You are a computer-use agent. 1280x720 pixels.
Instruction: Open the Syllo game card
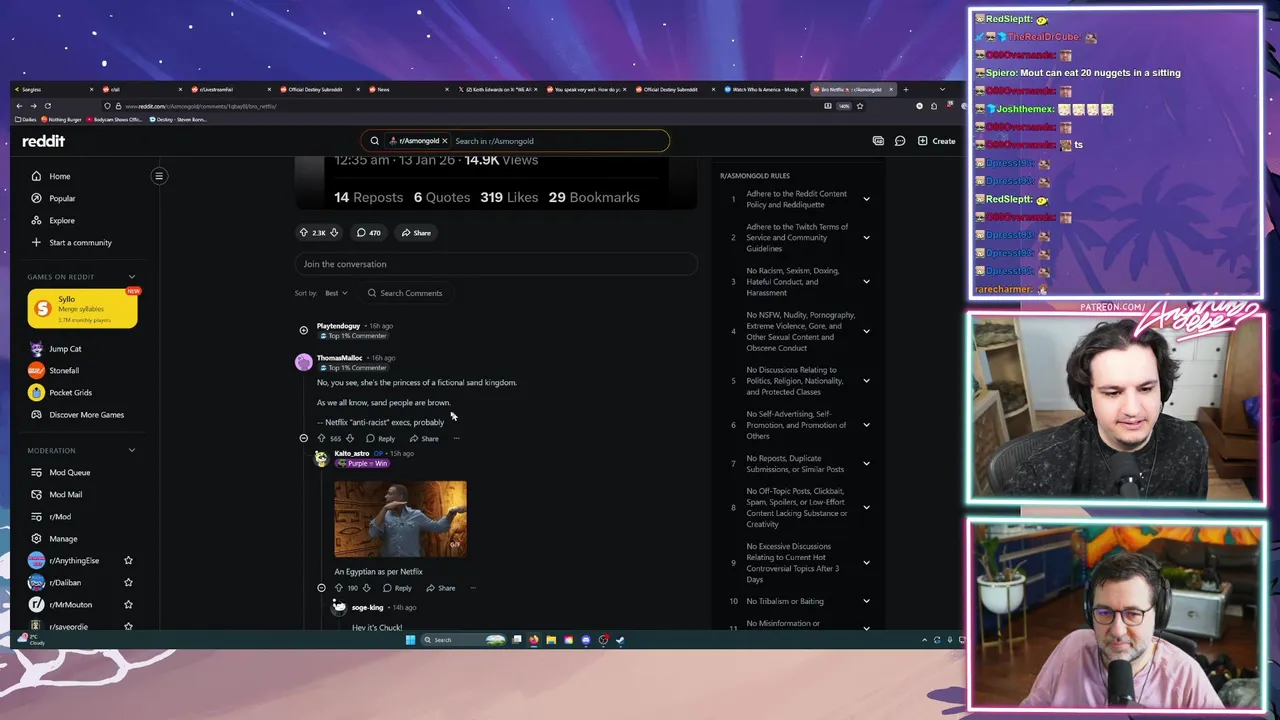point(82,309)
